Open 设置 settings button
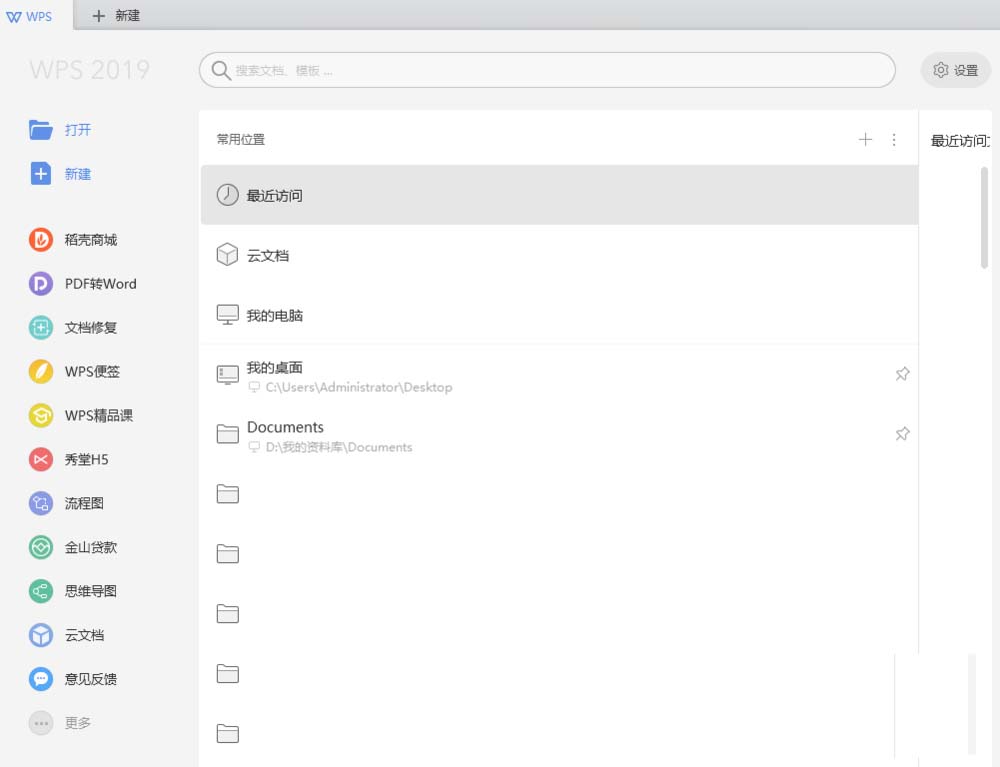 (x=955, y=70)
